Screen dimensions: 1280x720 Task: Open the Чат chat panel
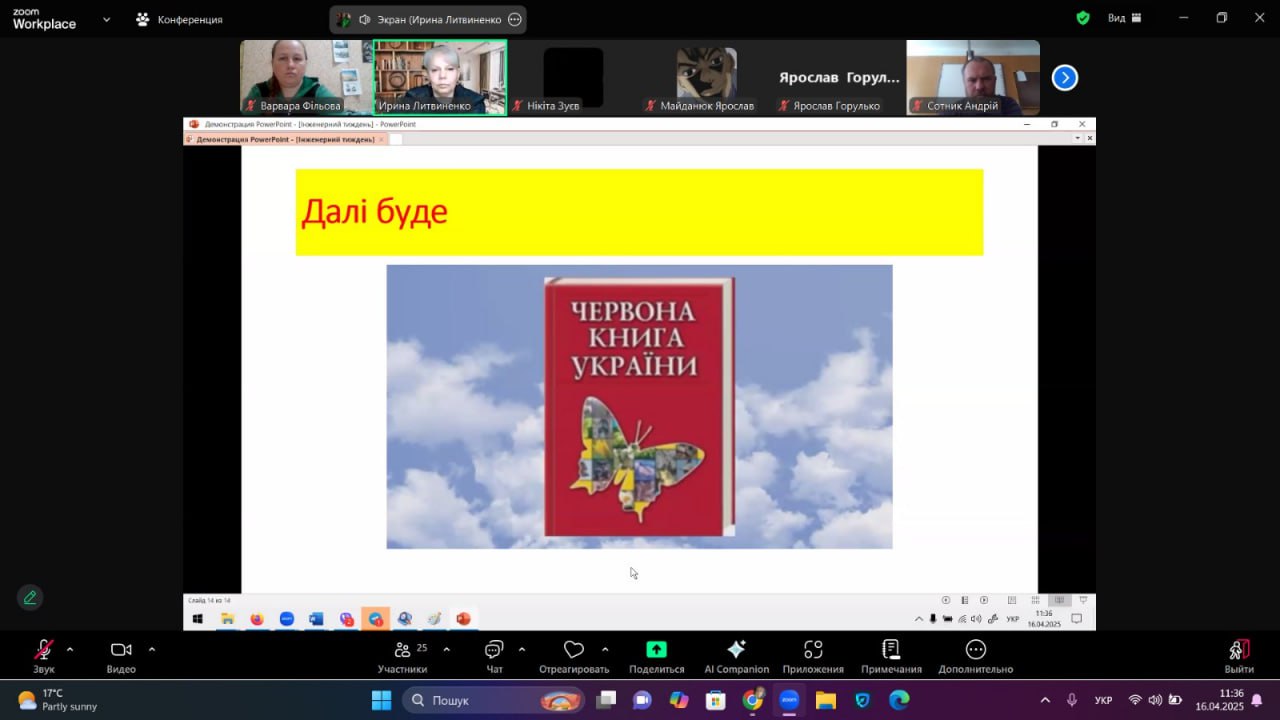coord(494,656)
